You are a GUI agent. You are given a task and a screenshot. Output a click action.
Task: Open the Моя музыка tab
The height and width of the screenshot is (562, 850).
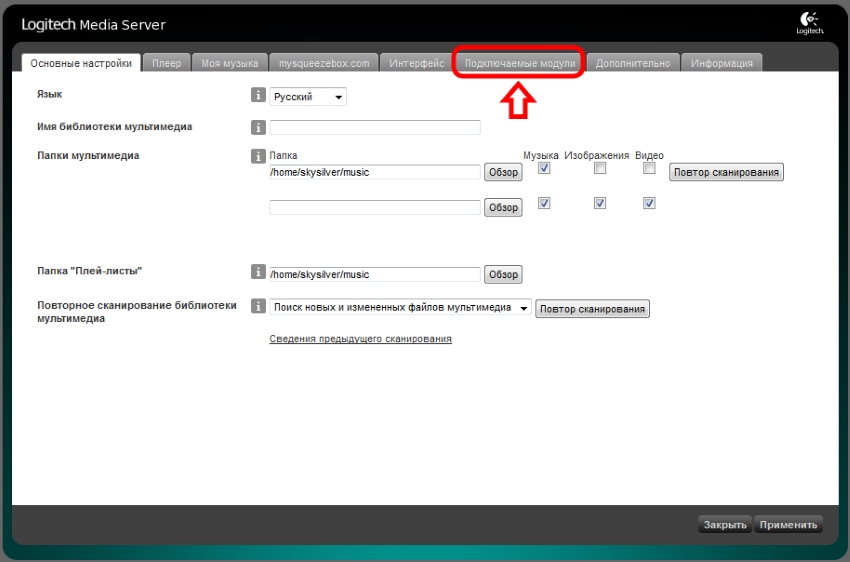coord(230,63)
